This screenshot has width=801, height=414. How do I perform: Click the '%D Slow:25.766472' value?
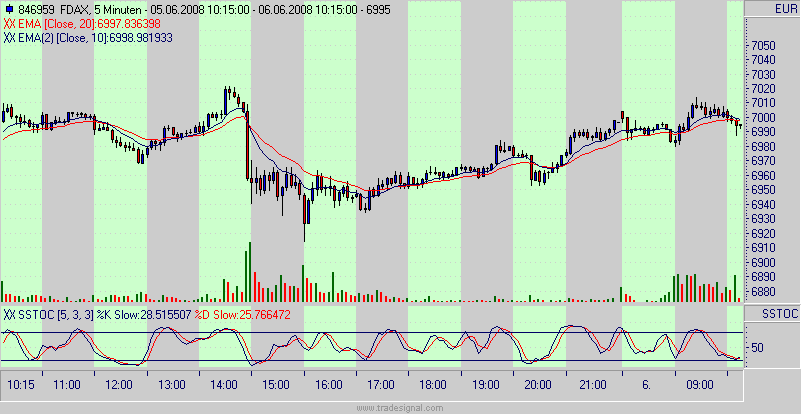[x=243, y=315]
